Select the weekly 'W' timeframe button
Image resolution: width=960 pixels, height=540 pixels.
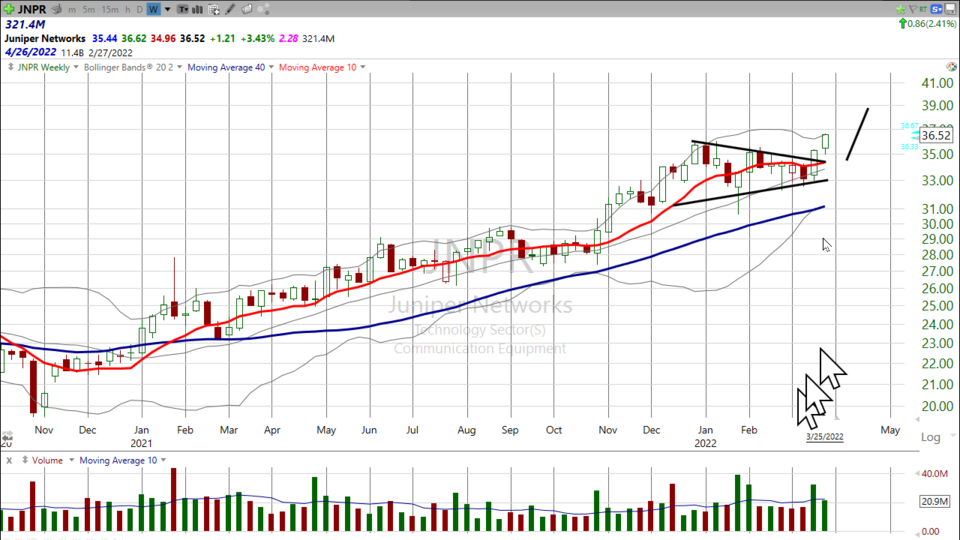click(x=154, y=9)
